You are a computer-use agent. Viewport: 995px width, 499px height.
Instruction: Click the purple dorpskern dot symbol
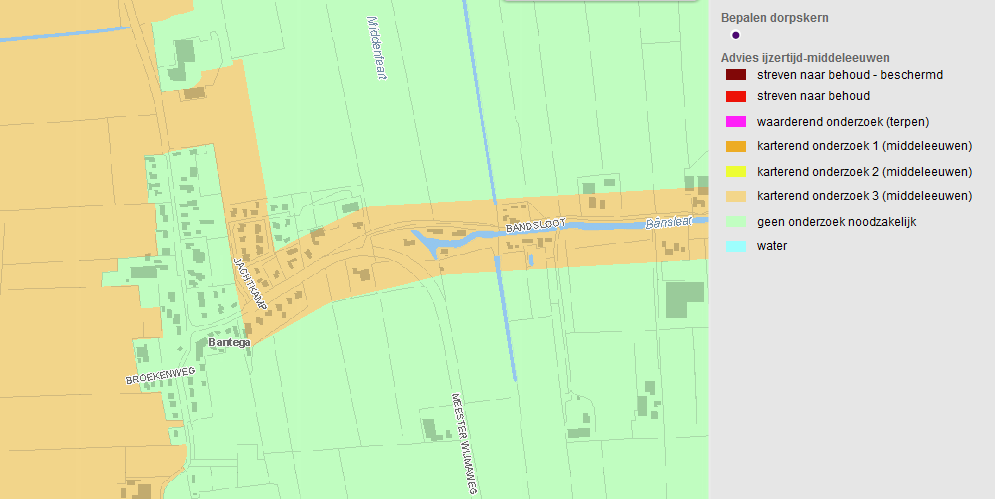click(735, 36)
